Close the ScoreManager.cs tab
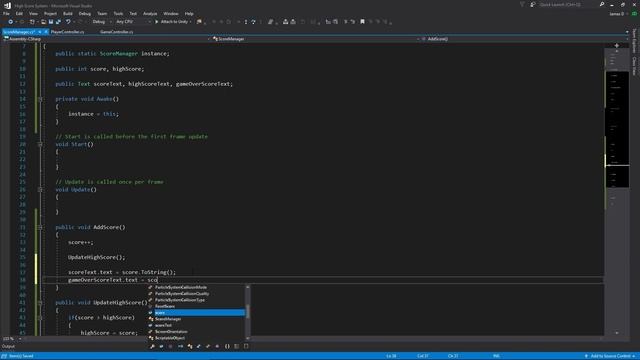The height and width of the screenshot is (360, 640). tap(46, 32)
